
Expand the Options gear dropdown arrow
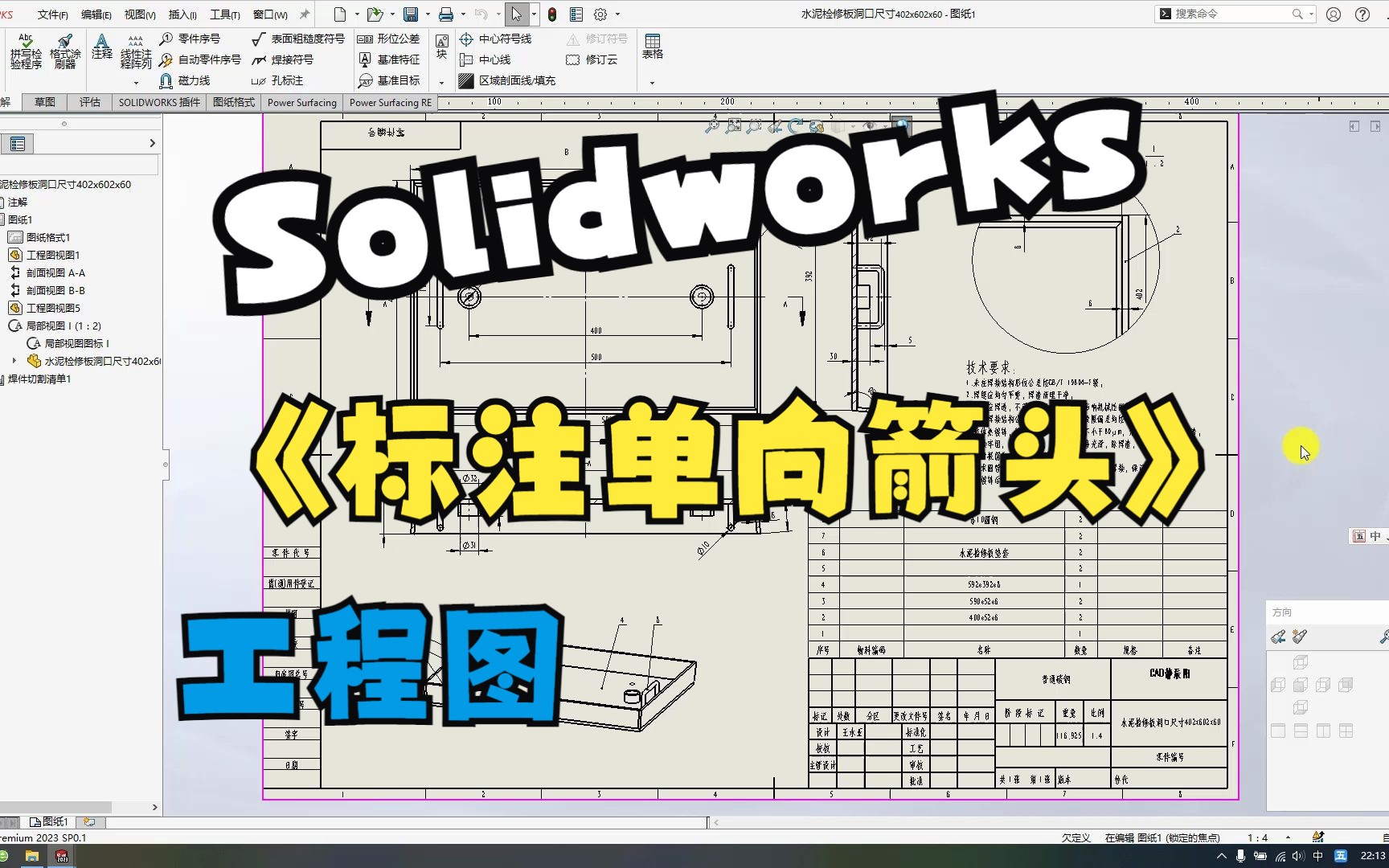(617, 14)
